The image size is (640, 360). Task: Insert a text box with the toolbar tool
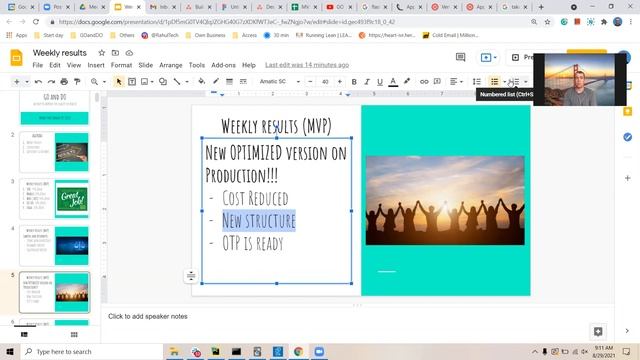click(x=132, y=82)
